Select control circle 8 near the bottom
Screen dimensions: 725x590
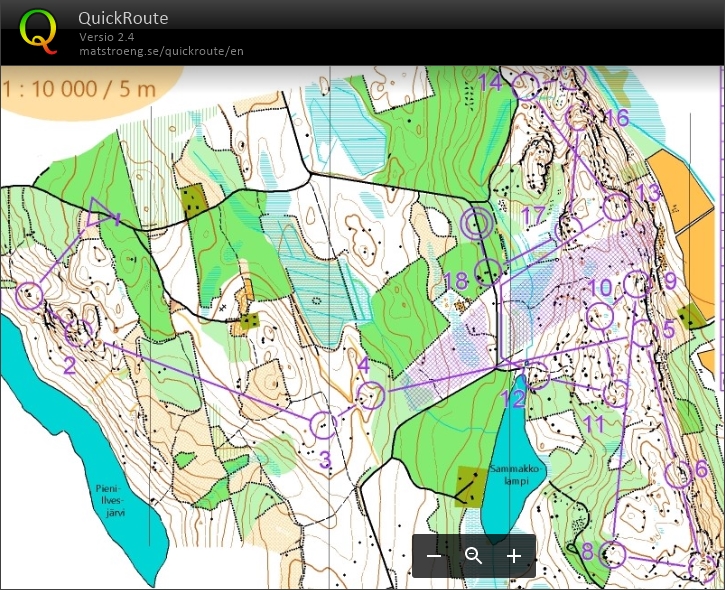coord(613,553)
